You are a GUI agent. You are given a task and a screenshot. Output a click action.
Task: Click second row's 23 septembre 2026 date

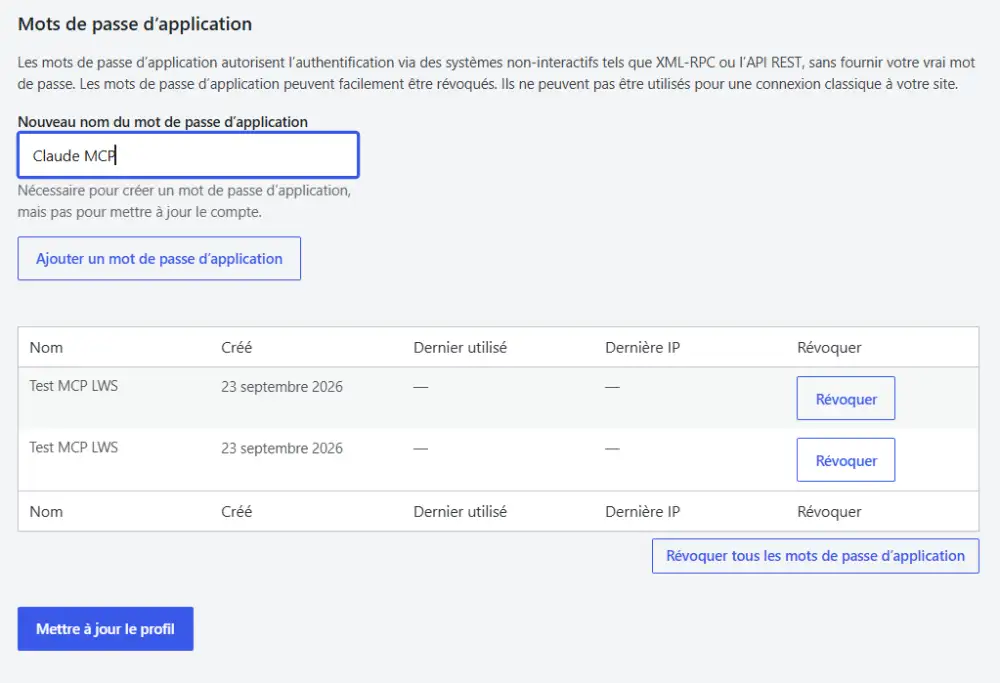[282, 448]
